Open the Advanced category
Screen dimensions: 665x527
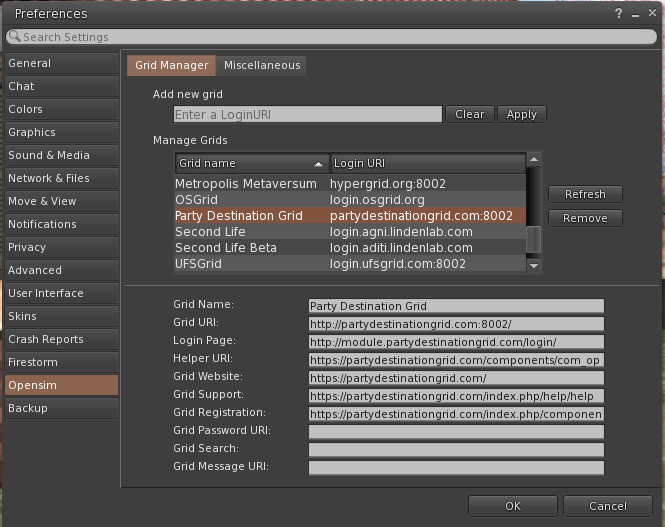62,270
